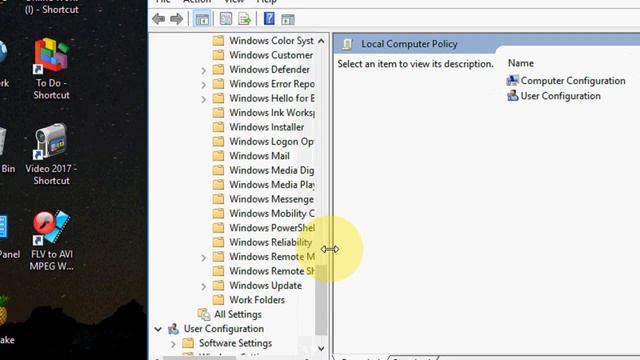Toggle Show/Hide Action Pane toolbar icon

(x=288, y=19)
